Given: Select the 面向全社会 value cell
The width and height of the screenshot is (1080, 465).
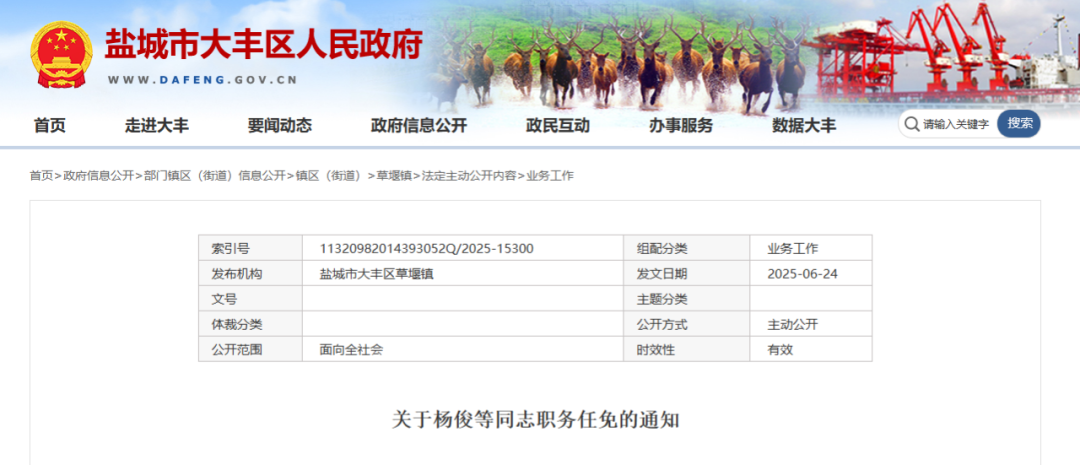Looking at the screenshot, I should click(x=463, y=349).
